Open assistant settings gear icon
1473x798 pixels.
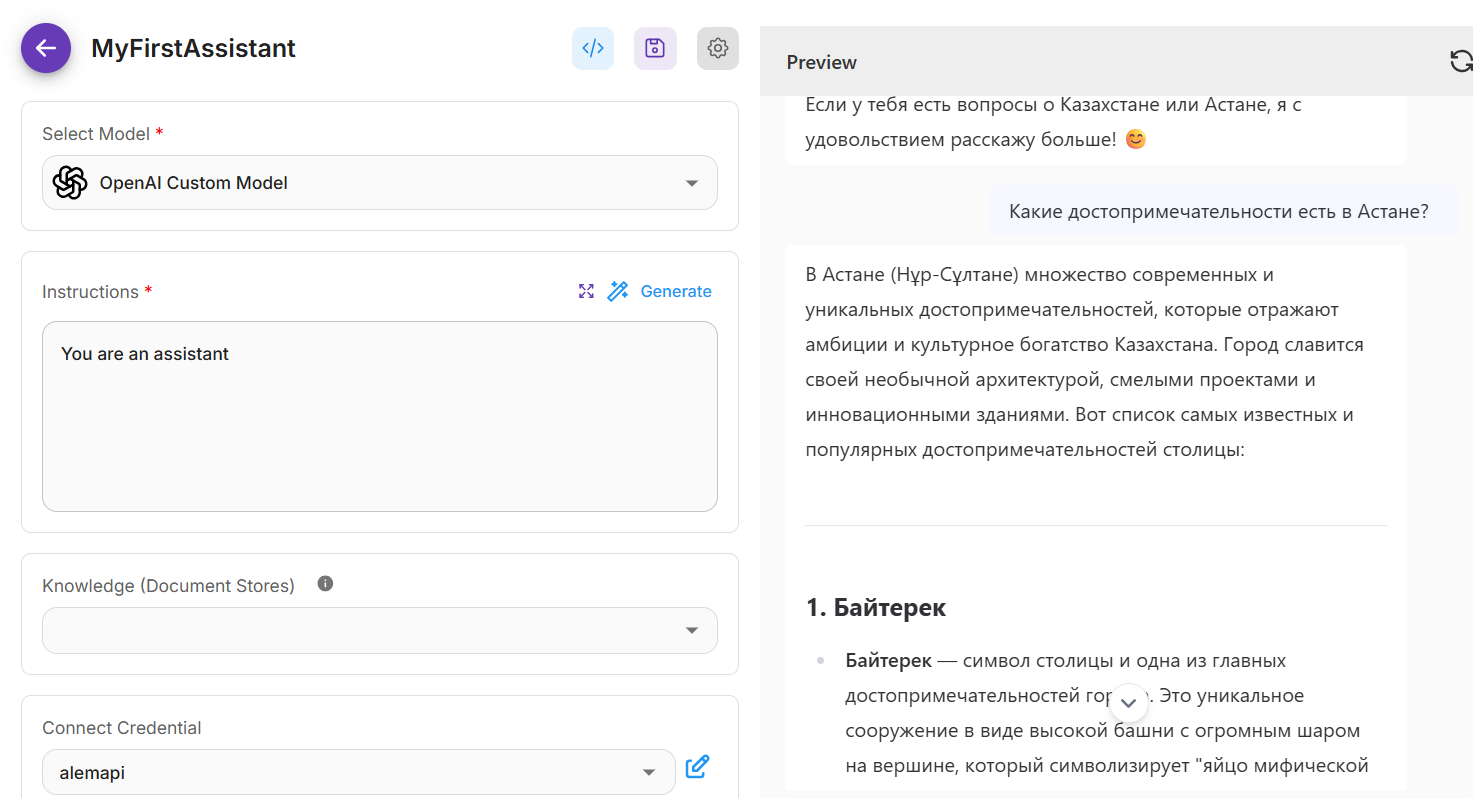pyautogui.click(x=717, y=48)
